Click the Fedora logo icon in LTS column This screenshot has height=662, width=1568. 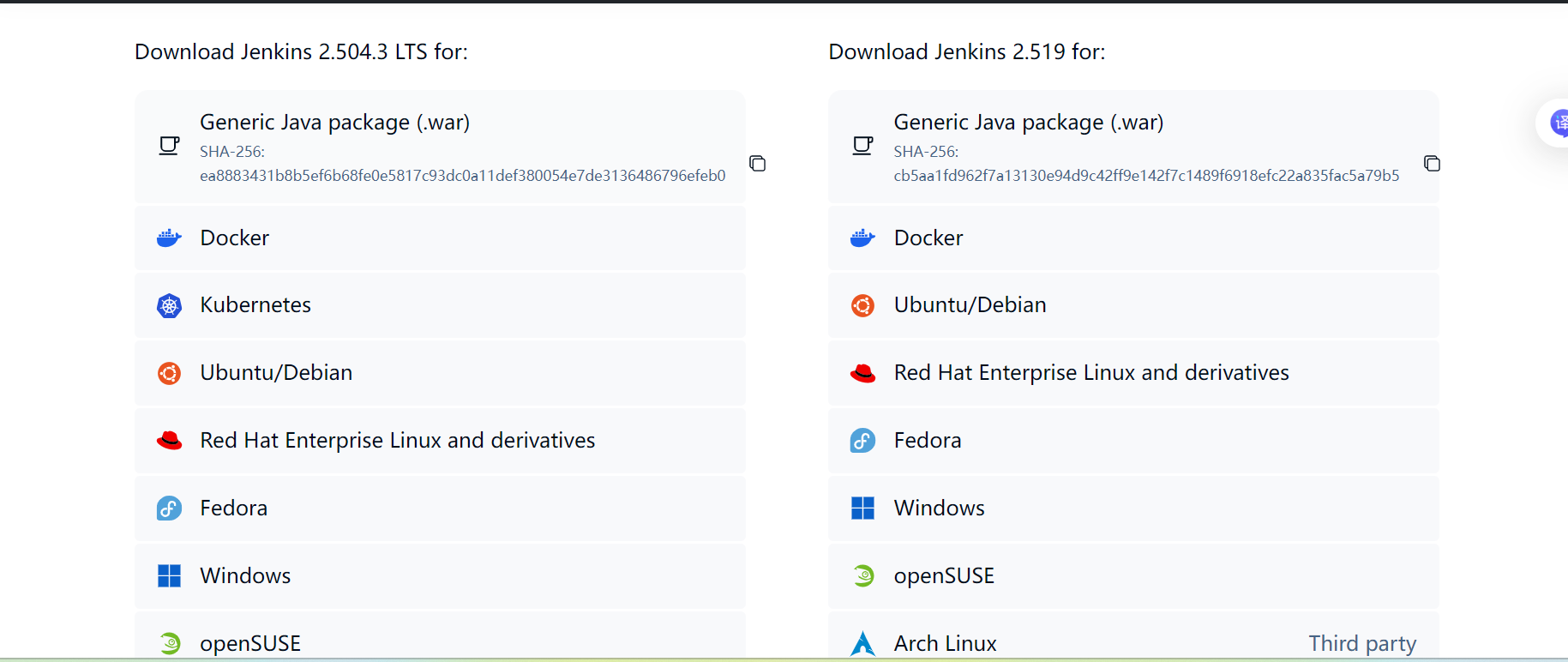[169, 509]
